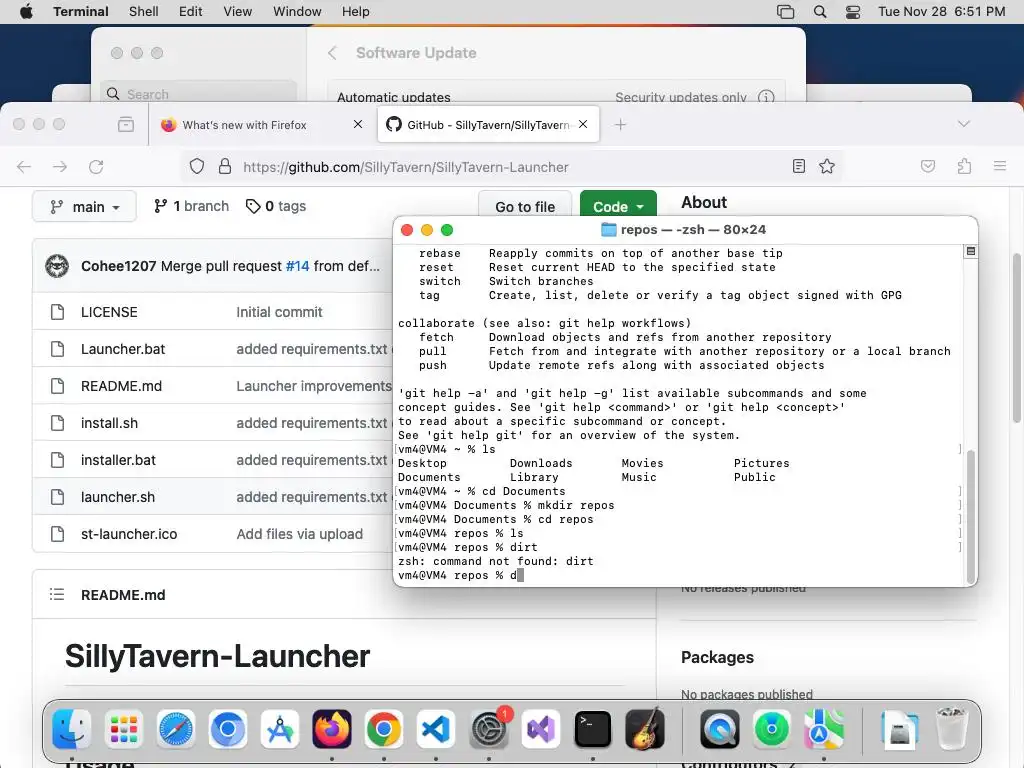1024x768 pixels.
Task: Open Trash in the dock
Action: [x=951, y=728]
